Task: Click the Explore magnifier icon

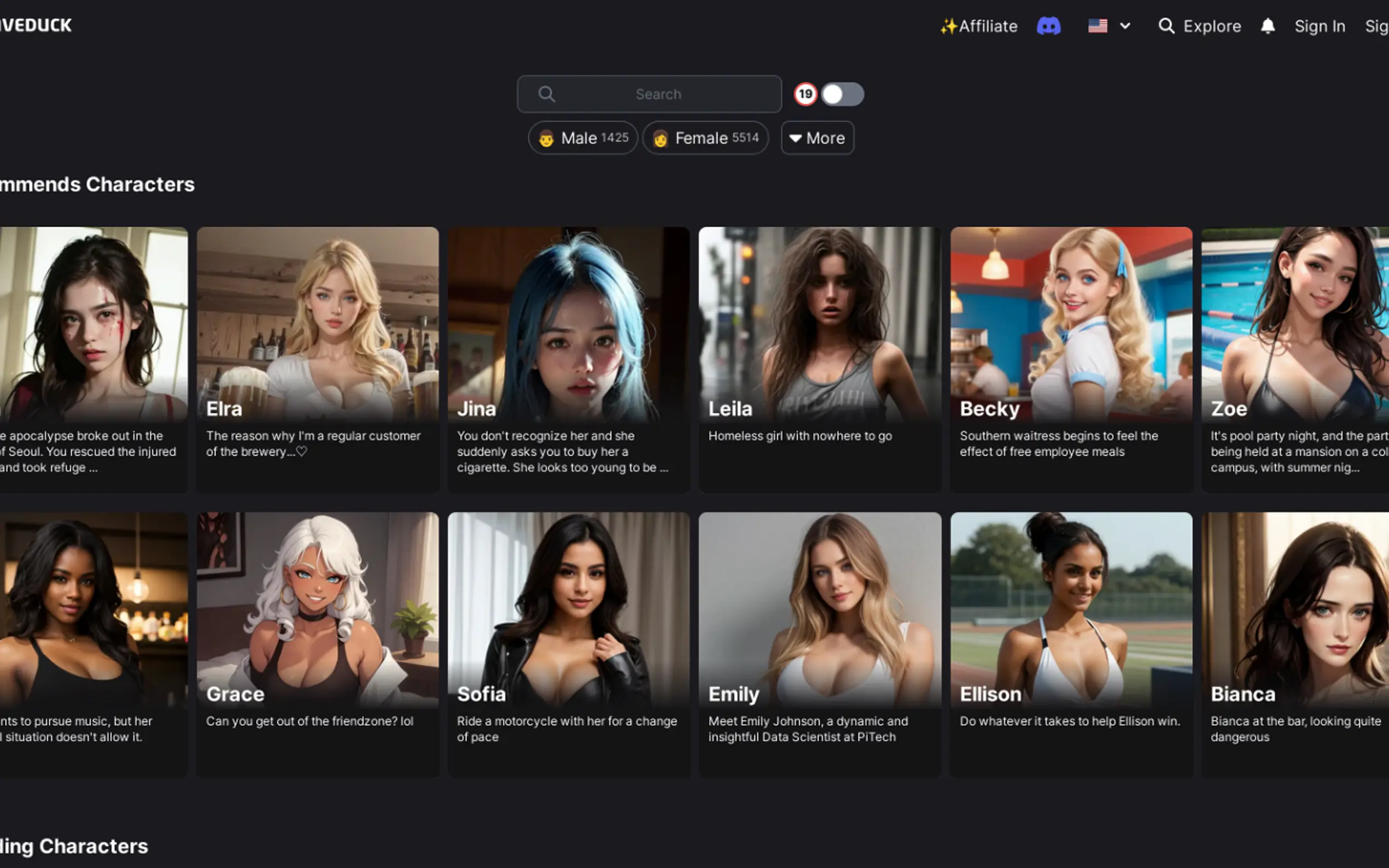Action: 1166,26
